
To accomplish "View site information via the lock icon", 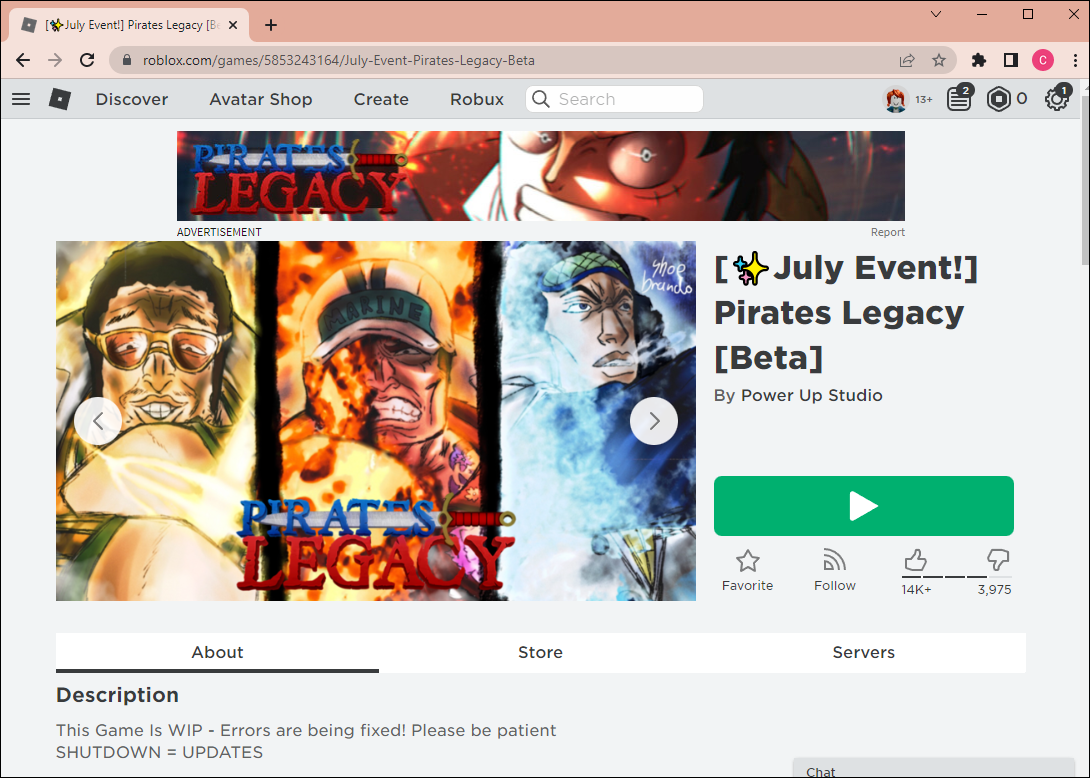I will pyautogui.click(x=127, y=60).
